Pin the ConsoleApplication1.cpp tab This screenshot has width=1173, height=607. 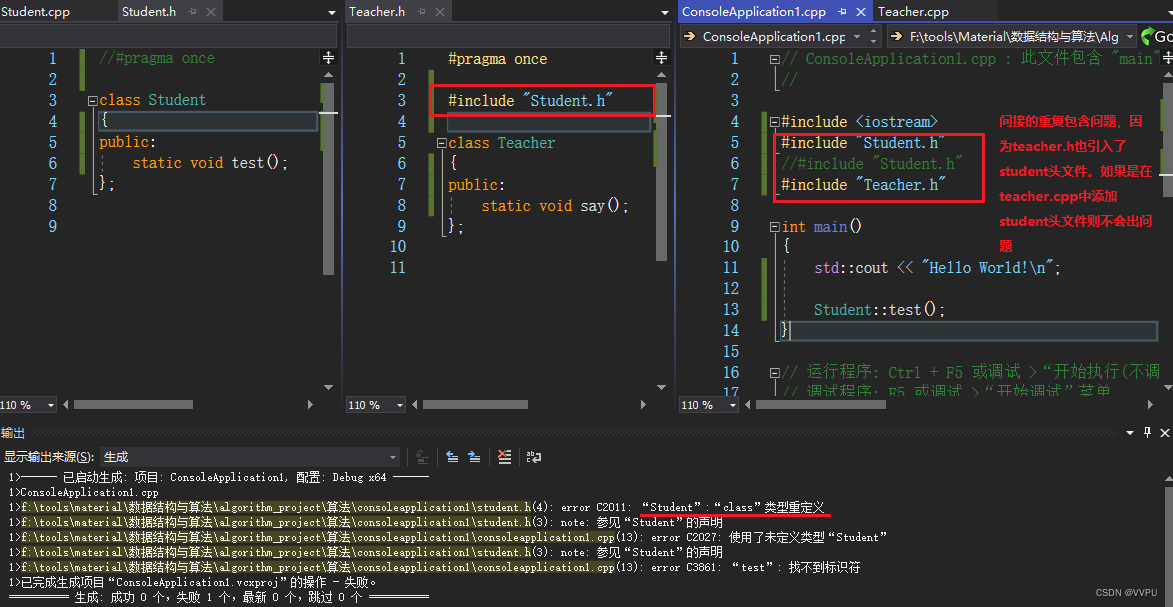[x=843, y=12]
